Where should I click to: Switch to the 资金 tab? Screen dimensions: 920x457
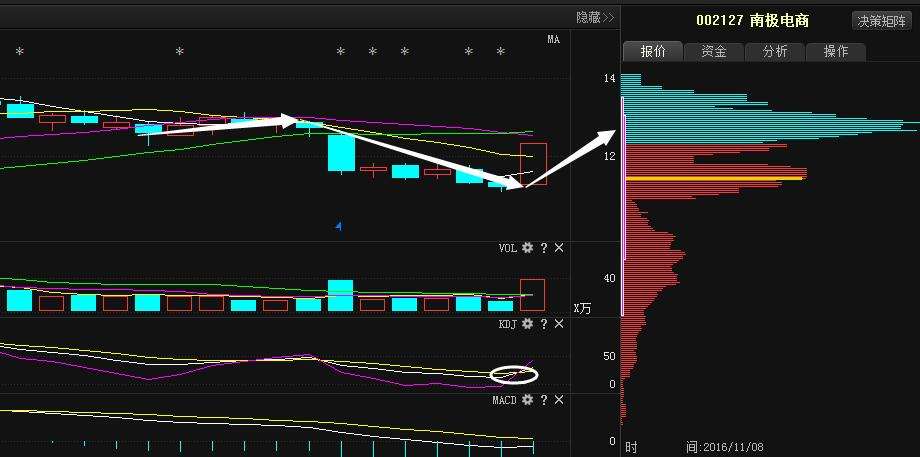(x=714, y=52)
